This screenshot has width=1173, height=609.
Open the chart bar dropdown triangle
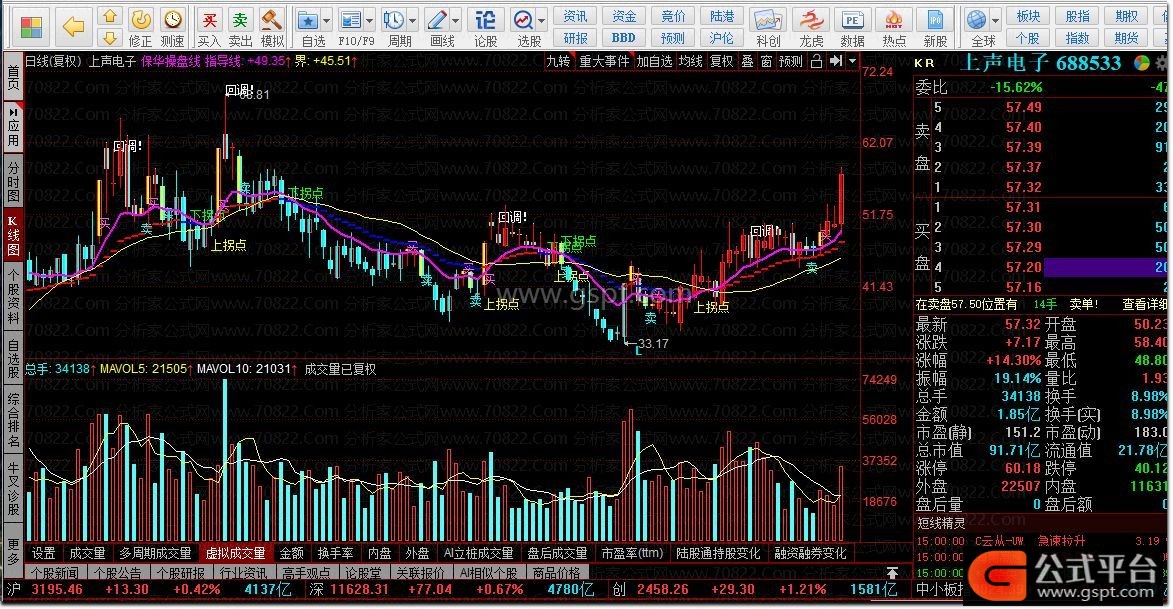coord(852,61)
